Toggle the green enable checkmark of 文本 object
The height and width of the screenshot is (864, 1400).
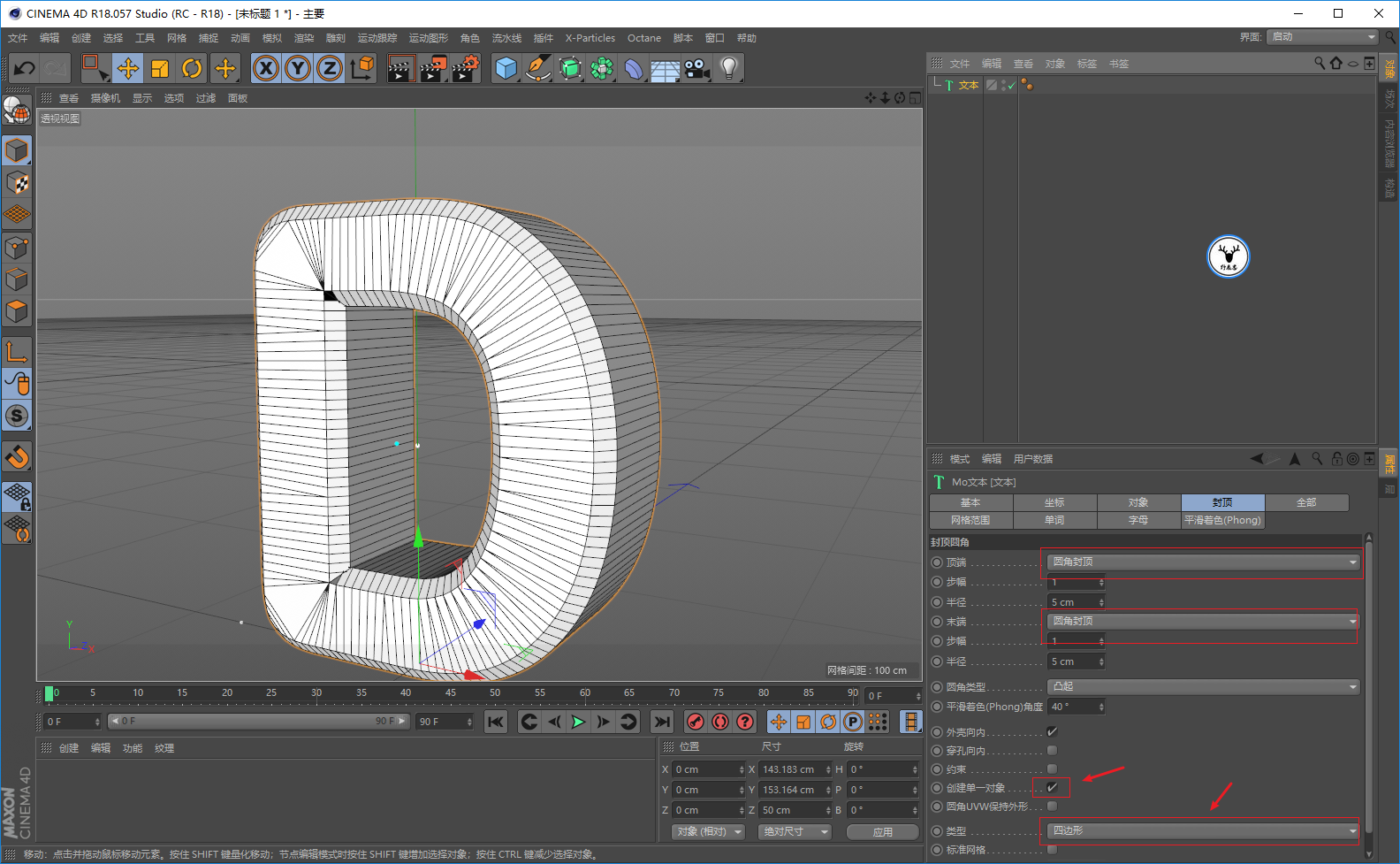(1011, 86)
